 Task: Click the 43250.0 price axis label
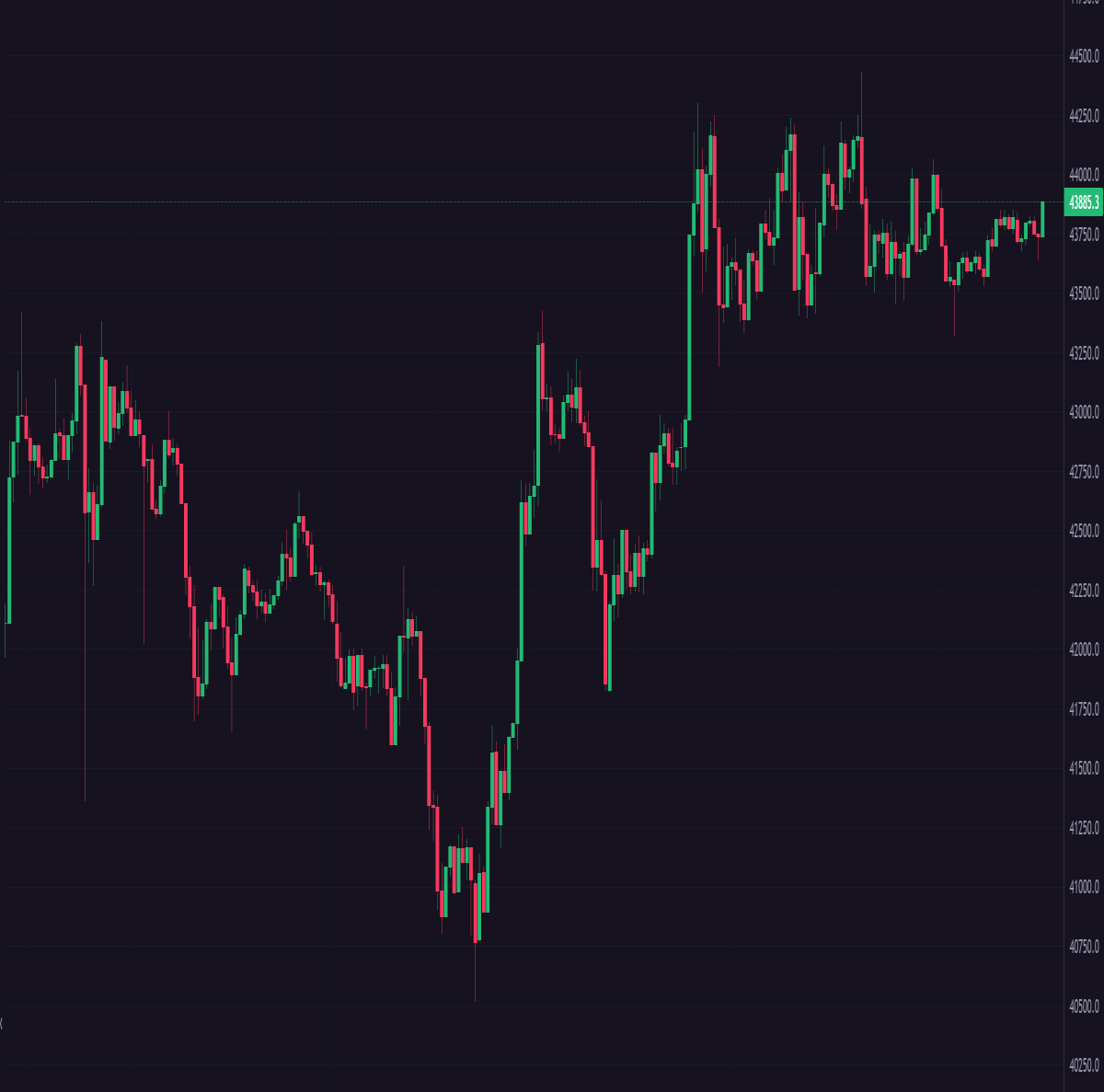(1084, 353)
